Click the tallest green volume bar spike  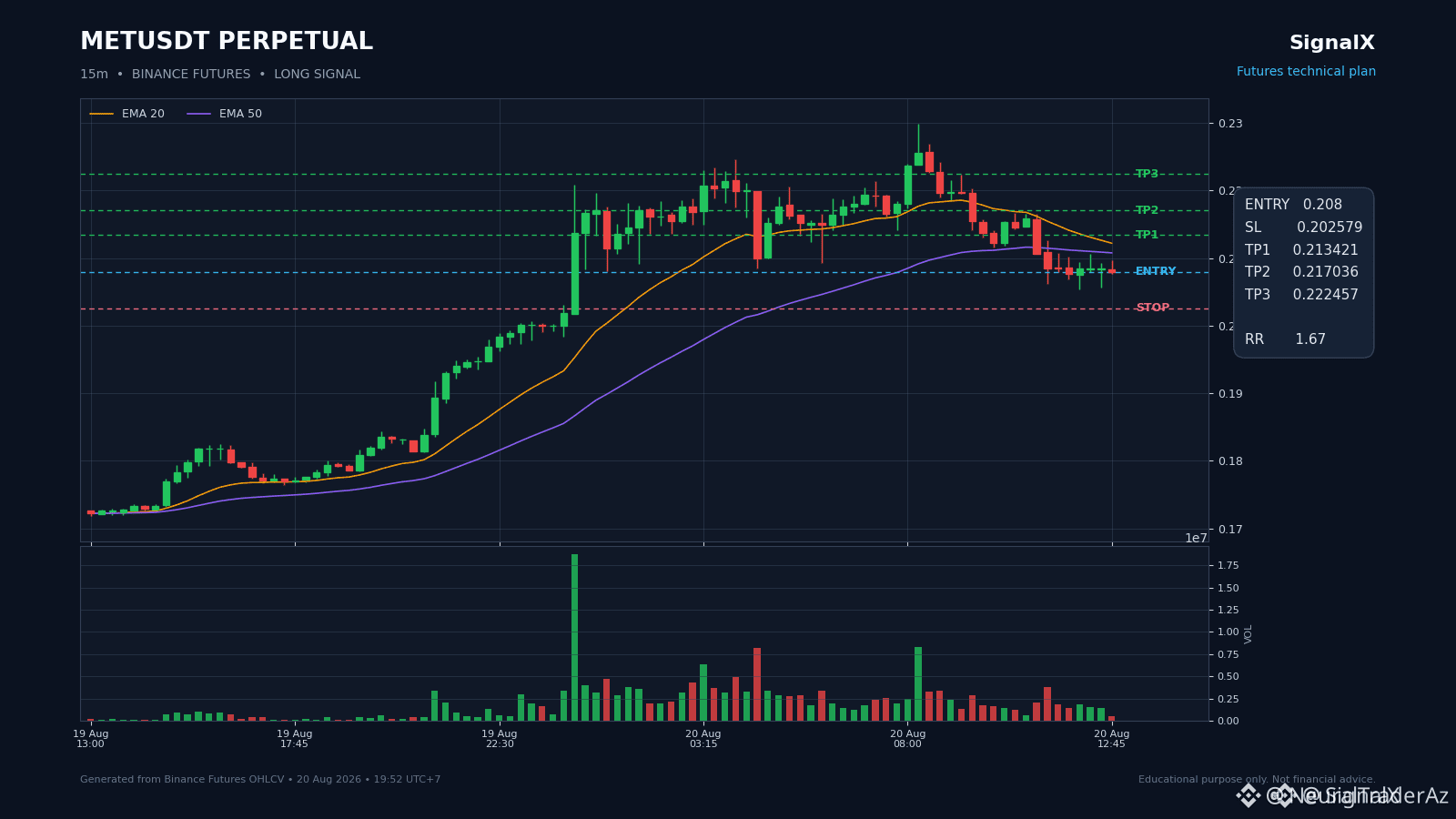click(574, 637)
